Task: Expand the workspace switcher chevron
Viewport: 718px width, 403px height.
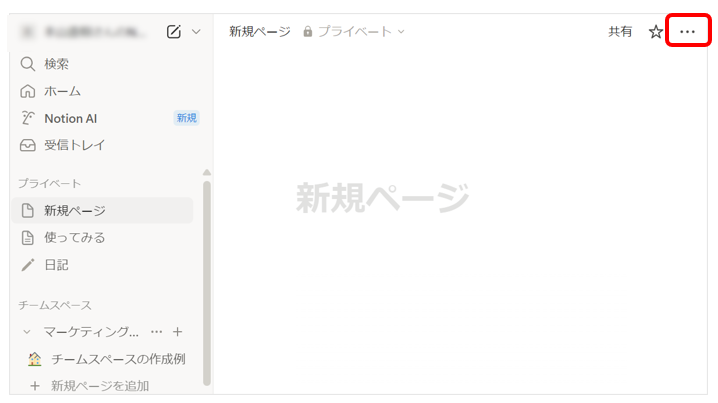Action: coord(196,32)
